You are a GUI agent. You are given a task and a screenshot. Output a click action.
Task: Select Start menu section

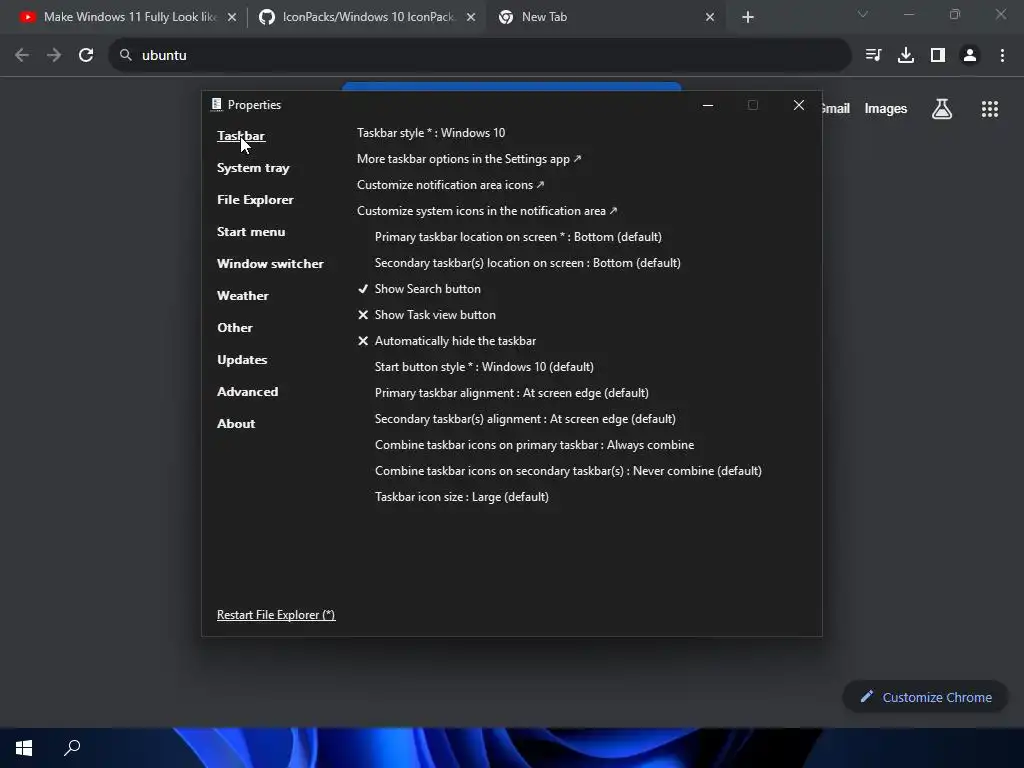pos(251,232)
